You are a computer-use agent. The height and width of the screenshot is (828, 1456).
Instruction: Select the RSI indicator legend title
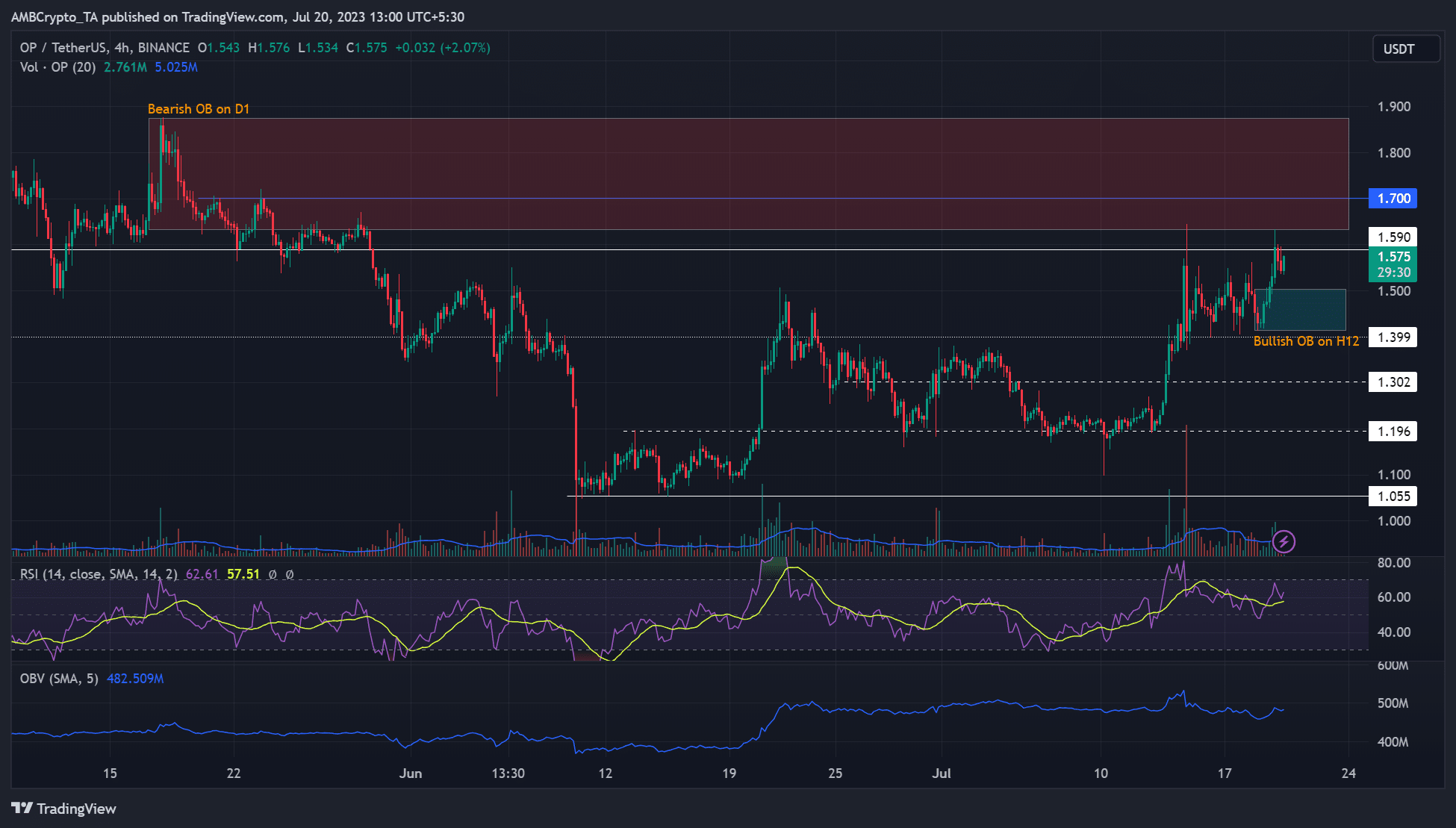point(99,574)
